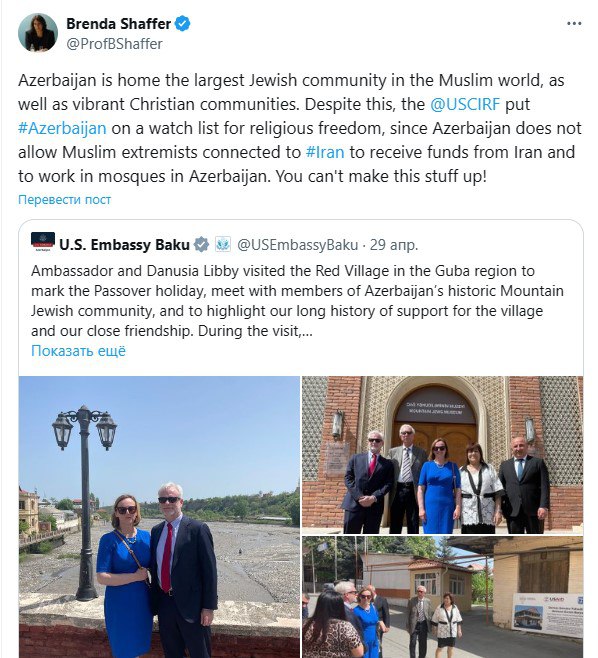Screen dimensions: 598x658
Task: Click 'Перевести пост' to translate the post
Action: click(64, 199)
